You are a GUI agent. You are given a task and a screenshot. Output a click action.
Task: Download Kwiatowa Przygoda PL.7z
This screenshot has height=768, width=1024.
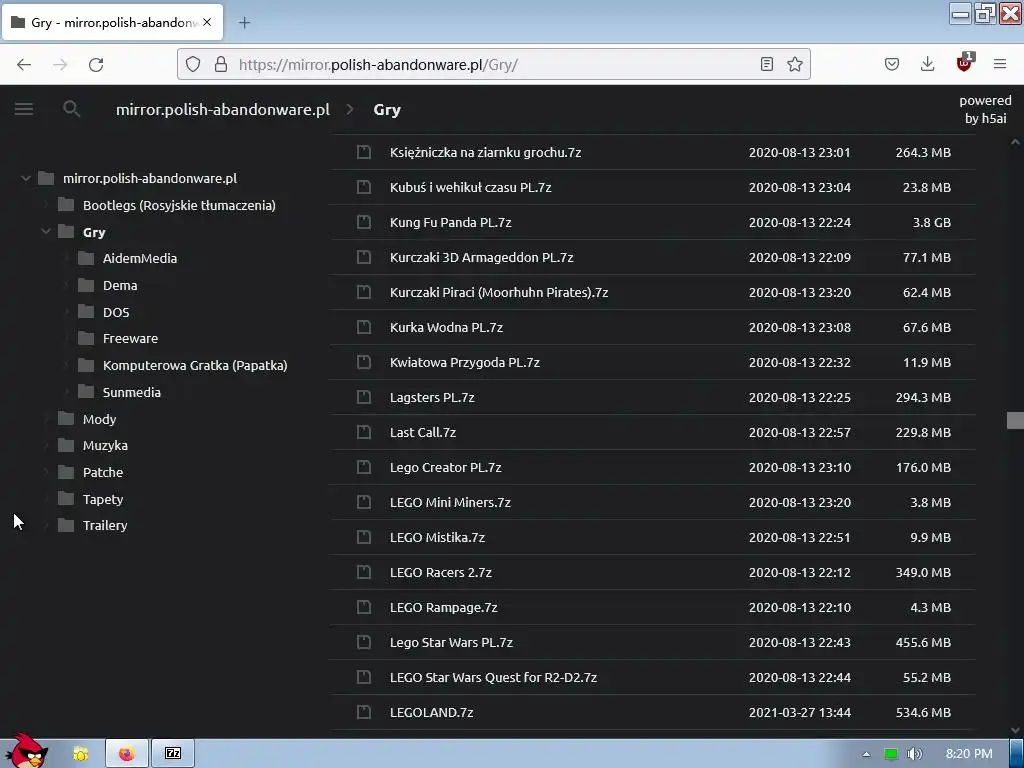464,362
